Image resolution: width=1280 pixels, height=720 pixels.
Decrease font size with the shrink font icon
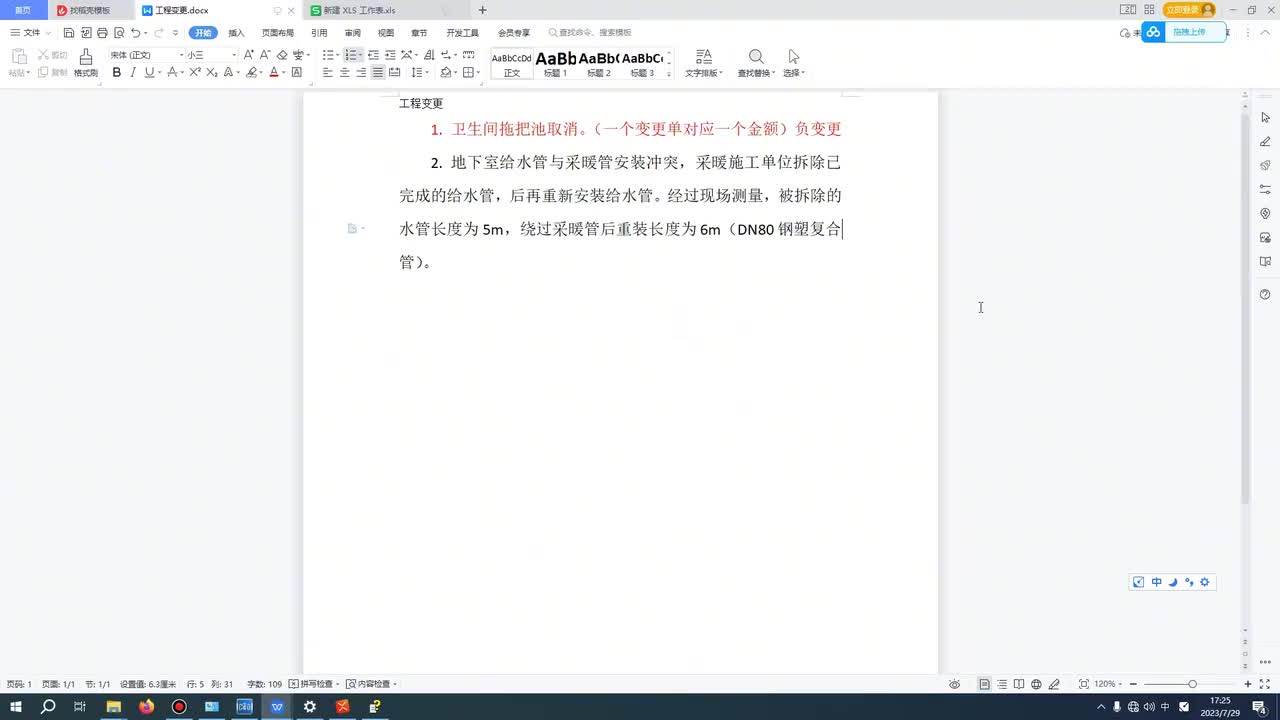tap(265, 55)
